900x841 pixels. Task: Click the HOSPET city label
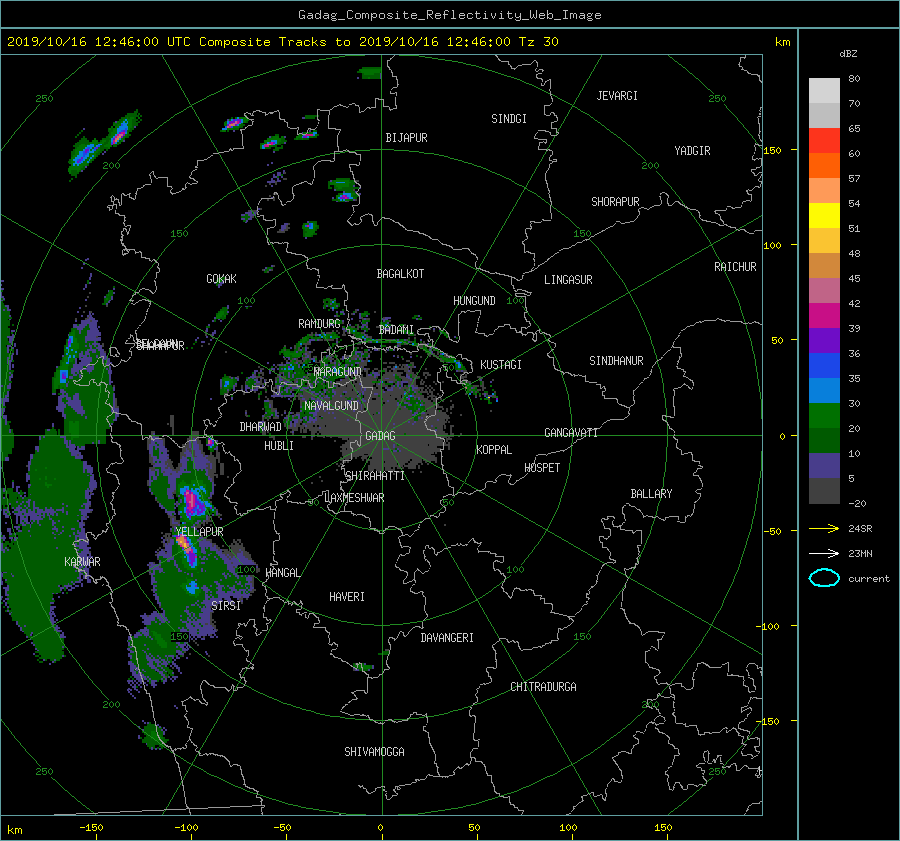[542, 468]
